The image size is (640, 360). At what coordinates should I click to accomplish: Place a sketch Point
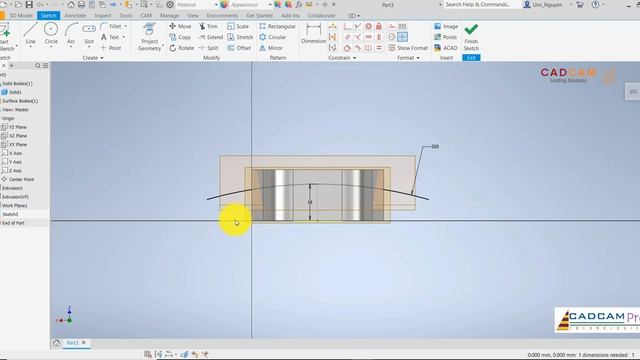tap(111, 48)
